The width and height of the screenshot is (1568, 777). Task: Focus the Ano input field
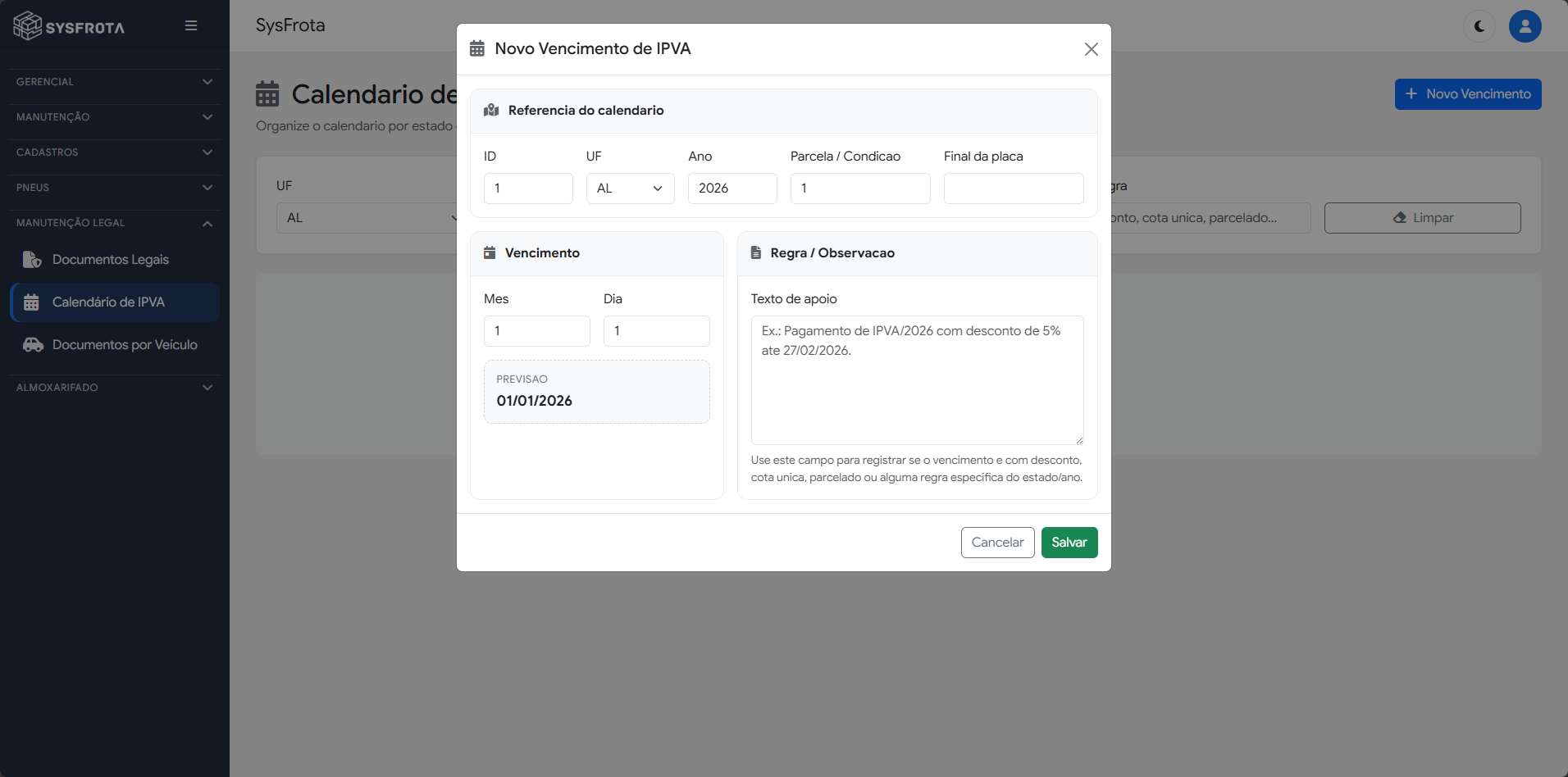(732, 189)
